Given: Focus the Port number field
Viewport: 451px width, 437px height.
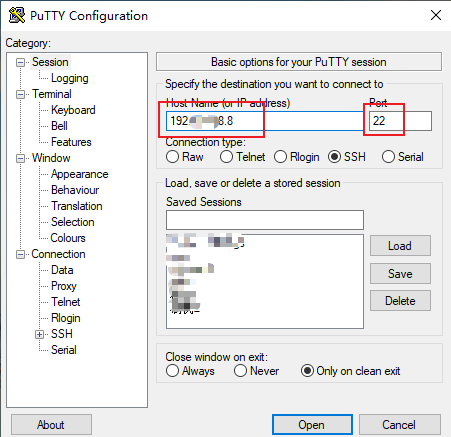Looking at the screenshot, I should (x=400, y=121).
